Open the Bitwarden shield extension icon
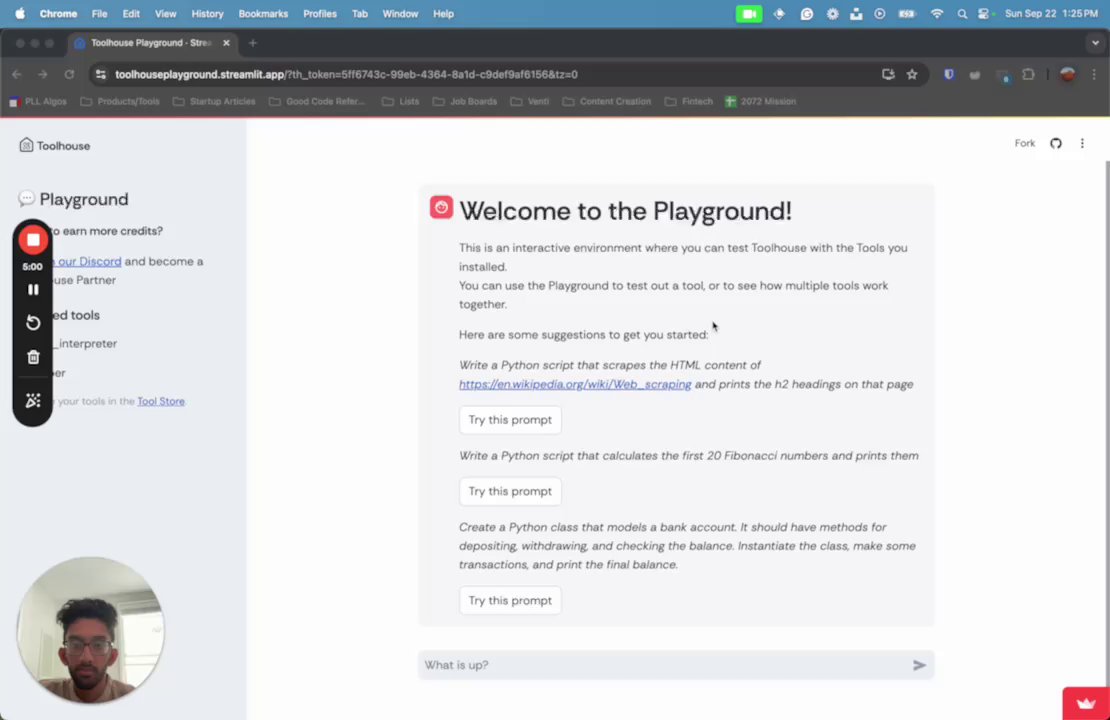The image size is (1110, 720). click(x=949, y=74)
